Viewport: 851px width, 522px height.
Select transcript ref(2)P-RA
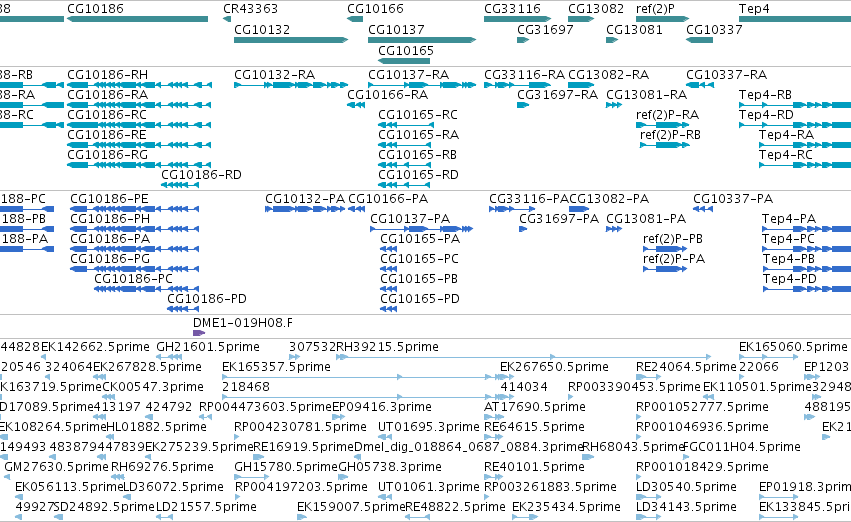(663, 125)
